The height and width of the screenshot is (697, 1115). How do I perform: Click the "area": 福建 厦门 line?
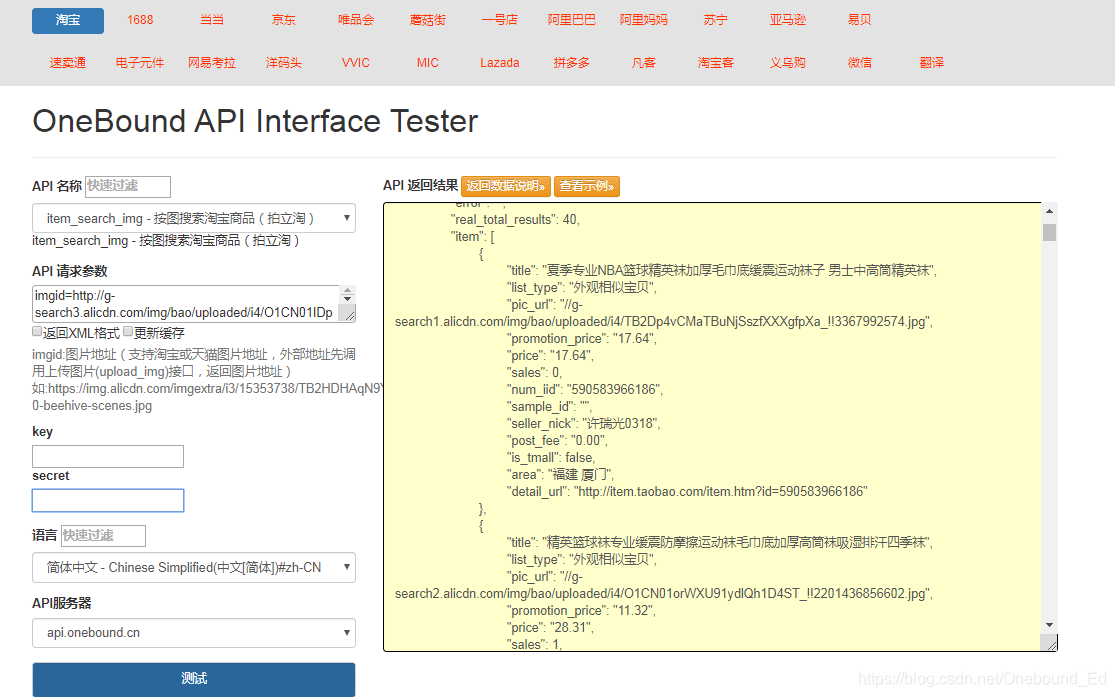[560, 475]
